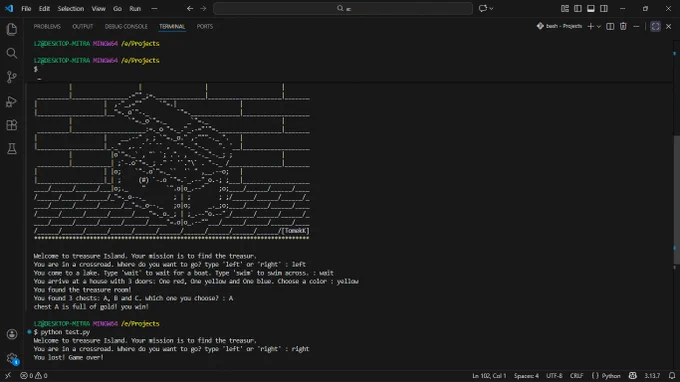Expand the terminal launch profile dropdown
The width and height of the screenshot is (680, 382).
[598, 26]
